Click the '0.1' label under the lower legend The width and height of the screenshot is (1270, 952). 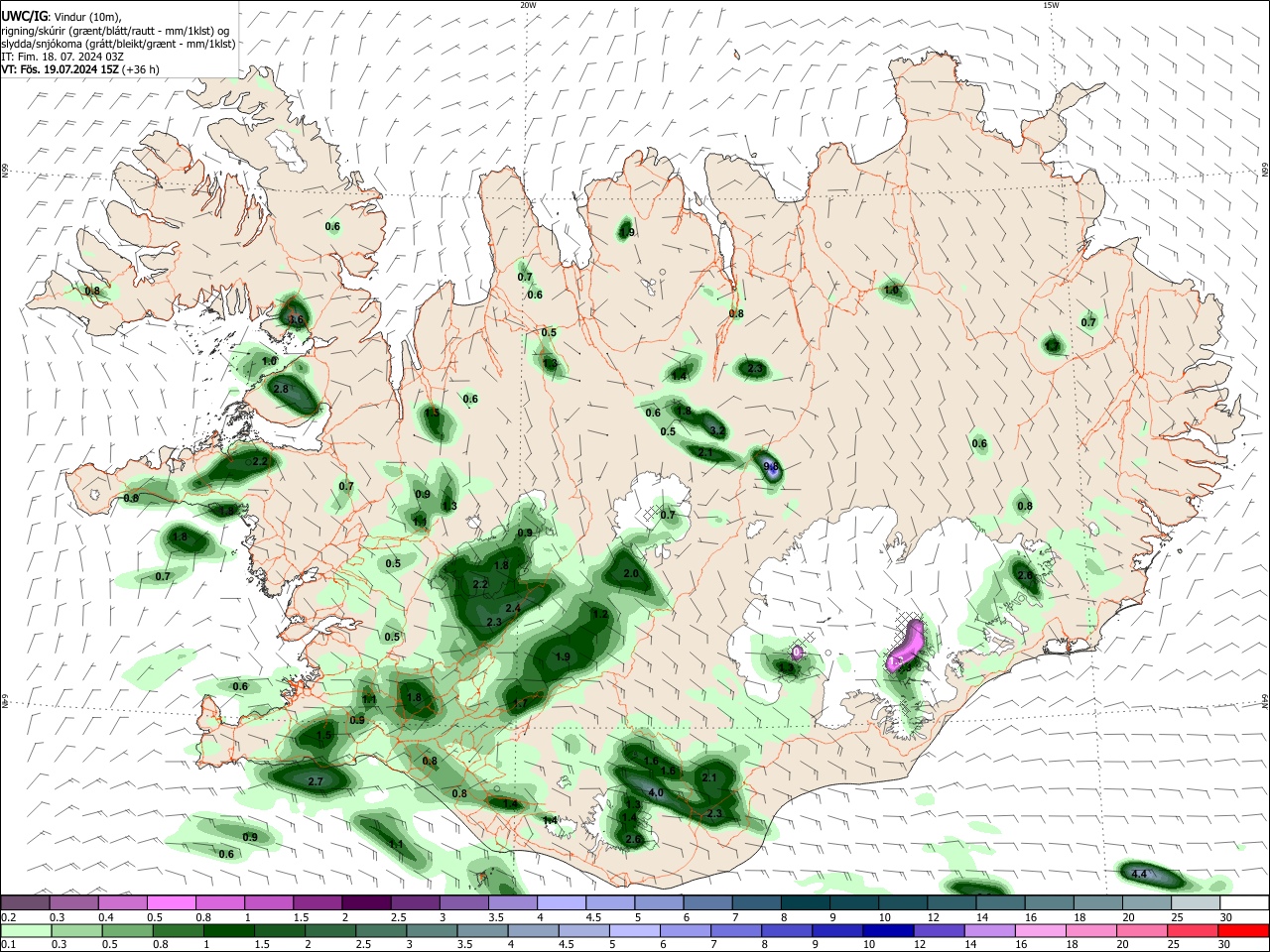tap(9, 944)
